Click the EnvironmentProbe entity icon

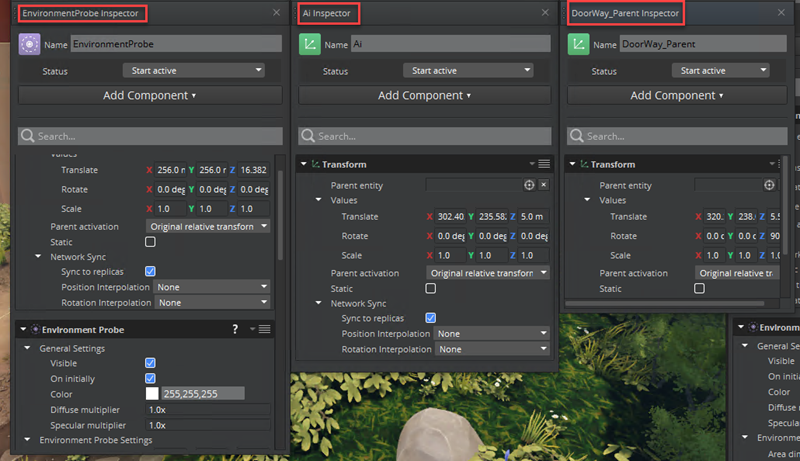30,44
